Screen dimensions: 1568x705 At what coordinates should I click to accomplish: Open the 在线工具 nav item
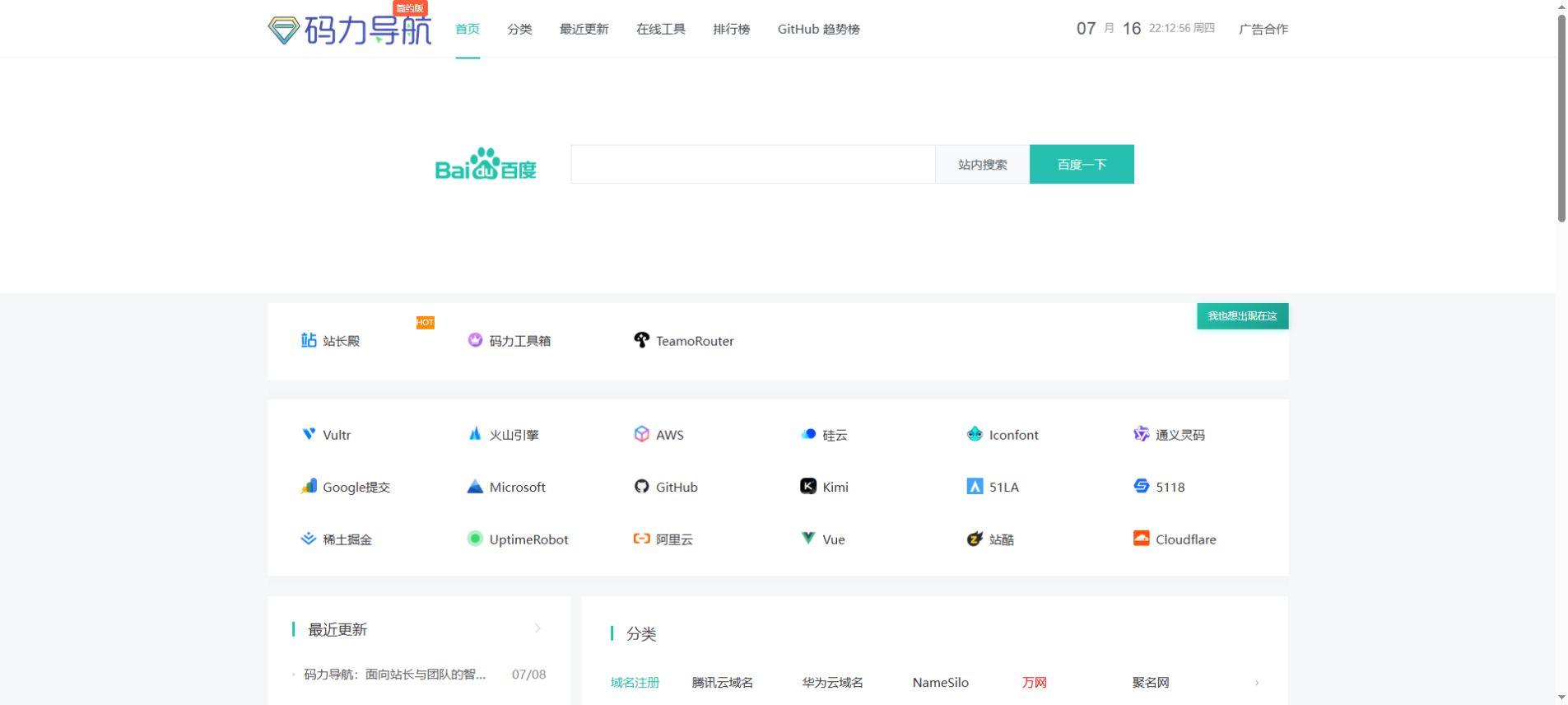pos(661,29)
